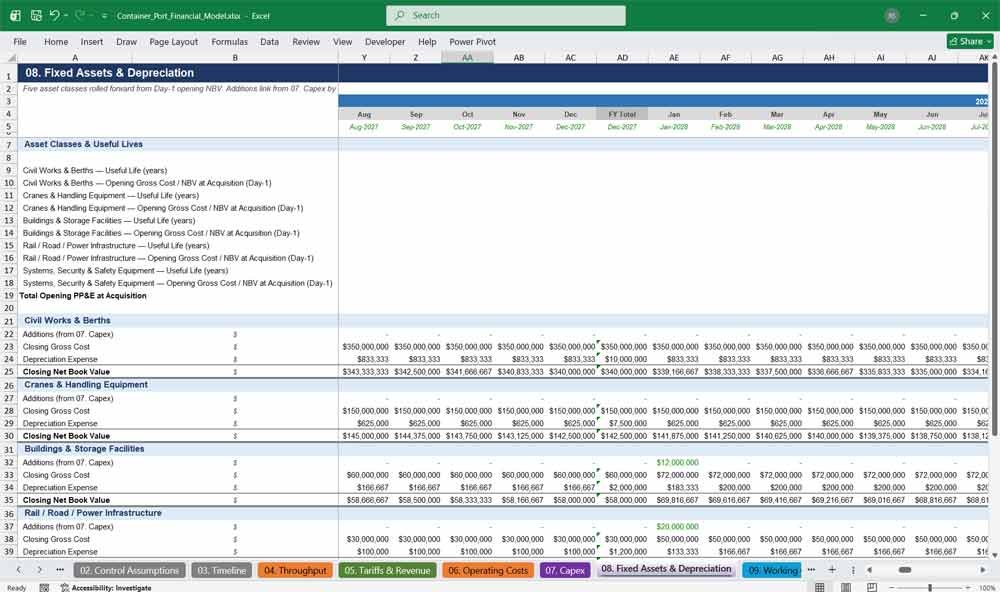Open the View ribbon tab

[x=342, y=41]
